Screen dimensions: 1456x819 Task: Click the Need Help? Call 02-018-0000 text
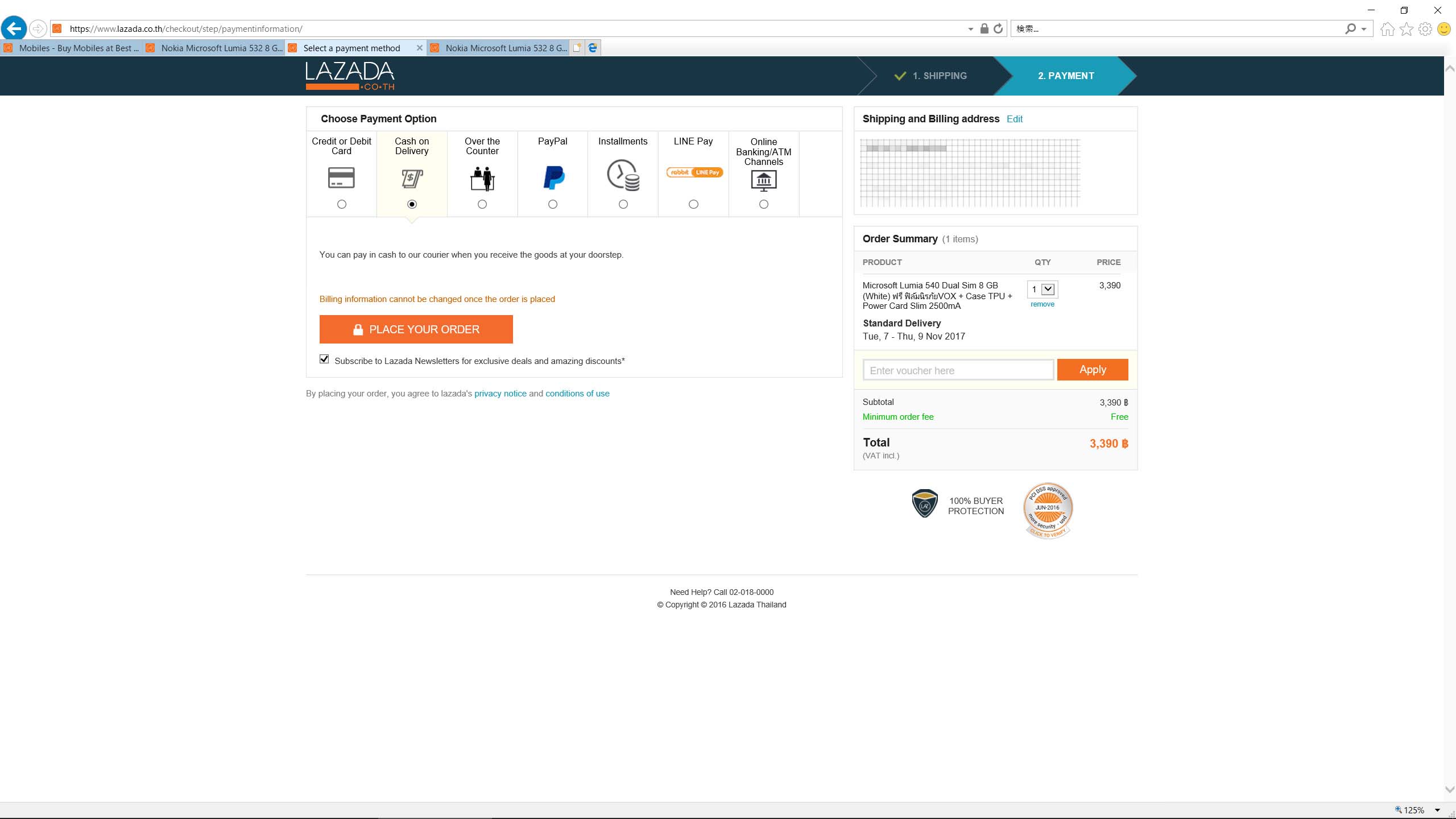(x=721, y=592)
